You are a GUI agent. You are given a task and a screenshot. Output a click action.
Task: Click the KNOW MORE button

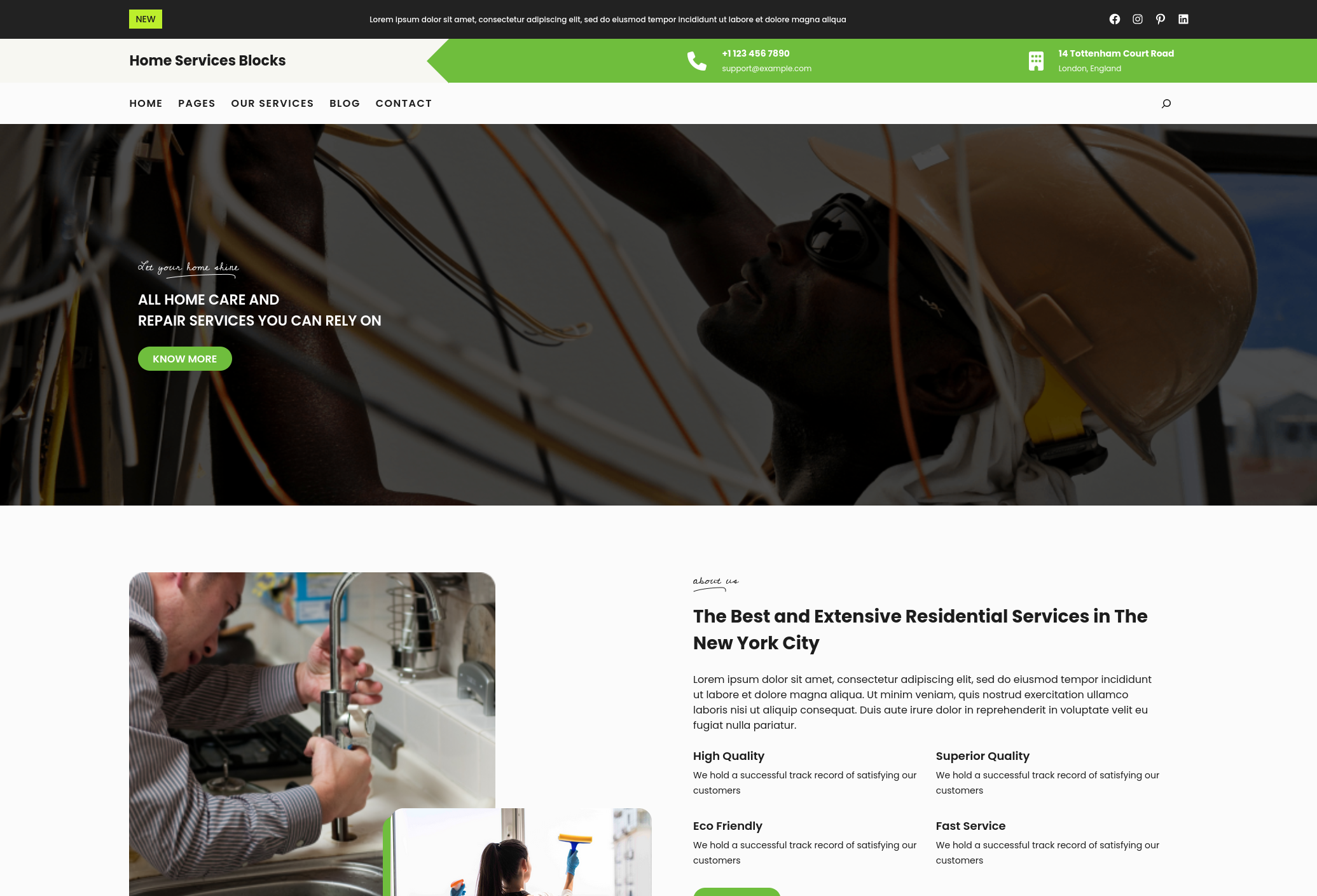(x=185, y=359)
